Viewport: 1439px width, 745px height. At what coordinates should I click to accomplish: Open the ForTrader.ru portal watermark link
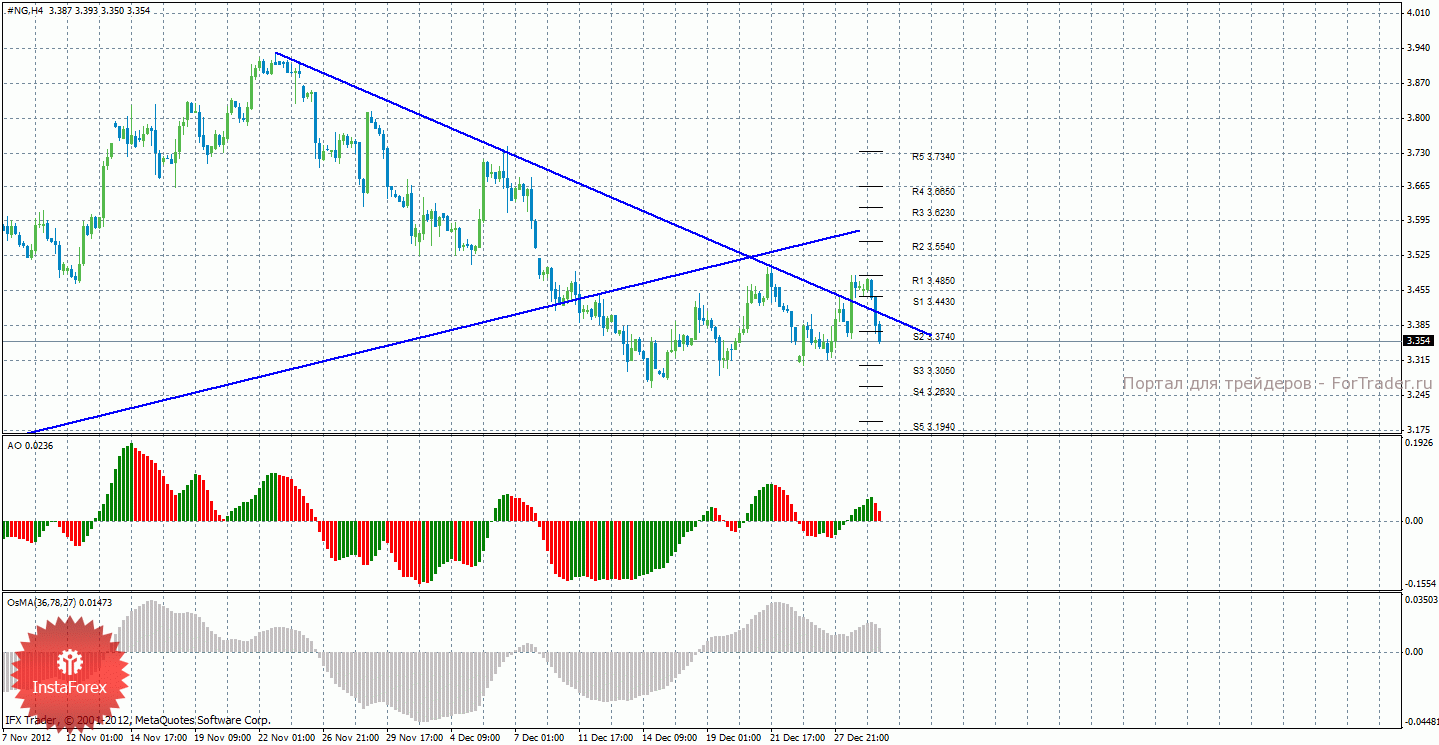1277,384
